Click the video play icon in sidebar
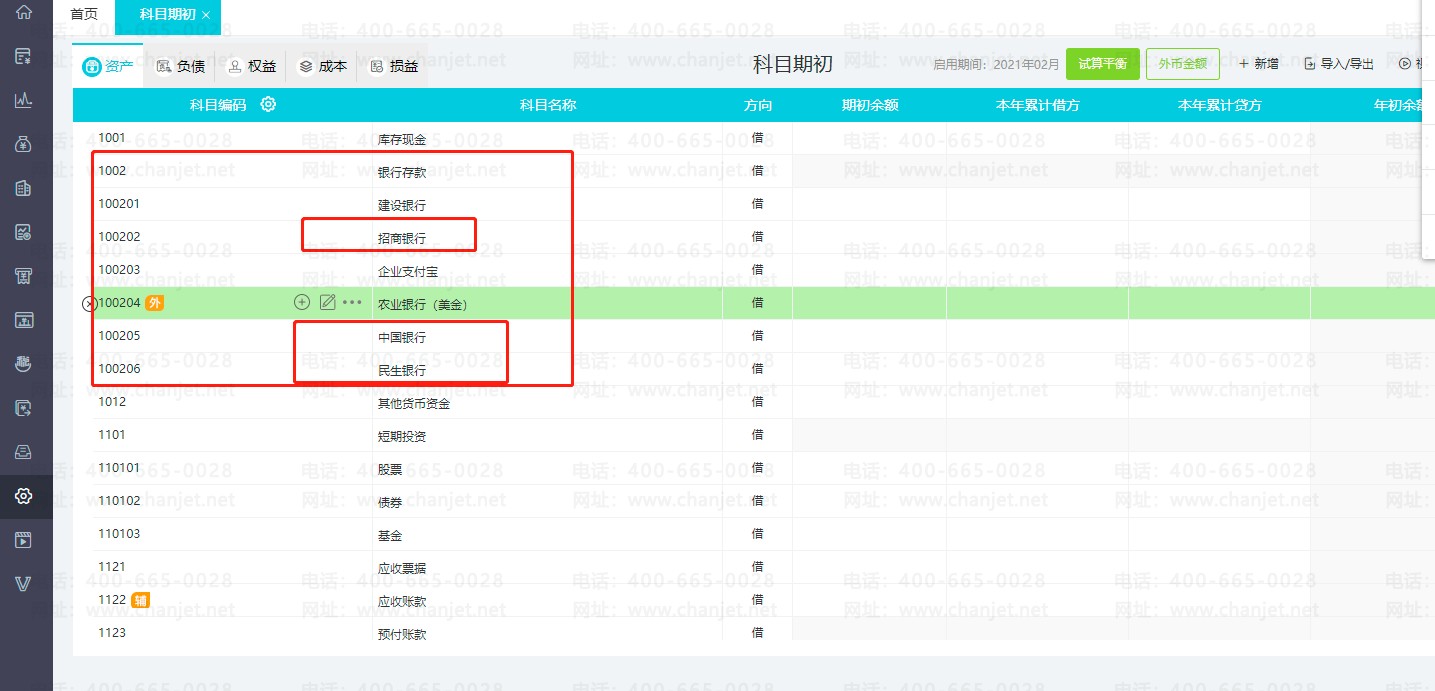The height and width of the screenshot is (691, 1435). 24,540
